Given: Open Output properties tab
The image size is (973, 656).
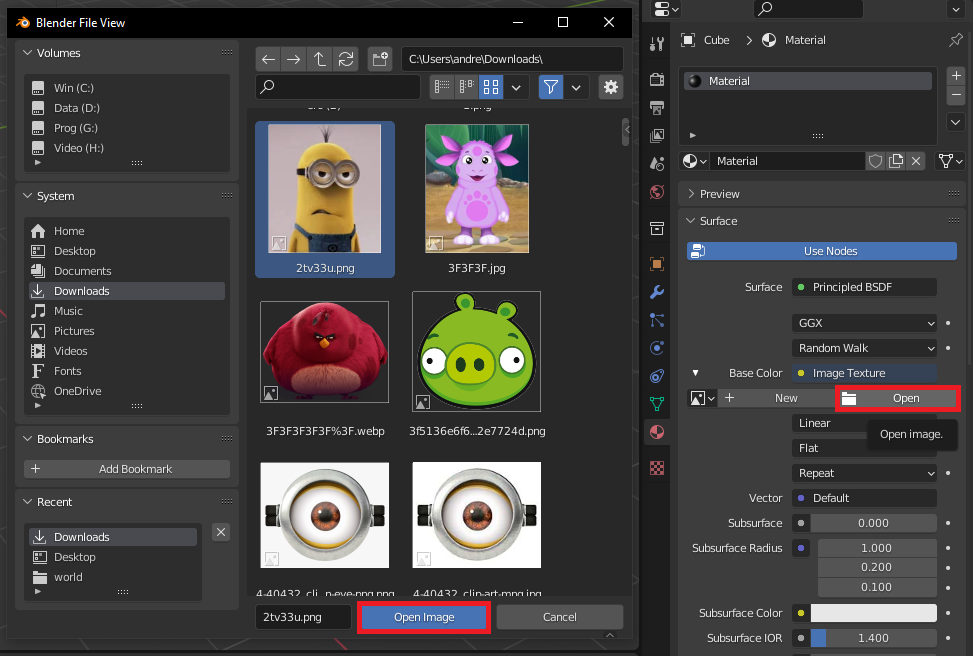Looking at the screenshot, I should (657, 108).
